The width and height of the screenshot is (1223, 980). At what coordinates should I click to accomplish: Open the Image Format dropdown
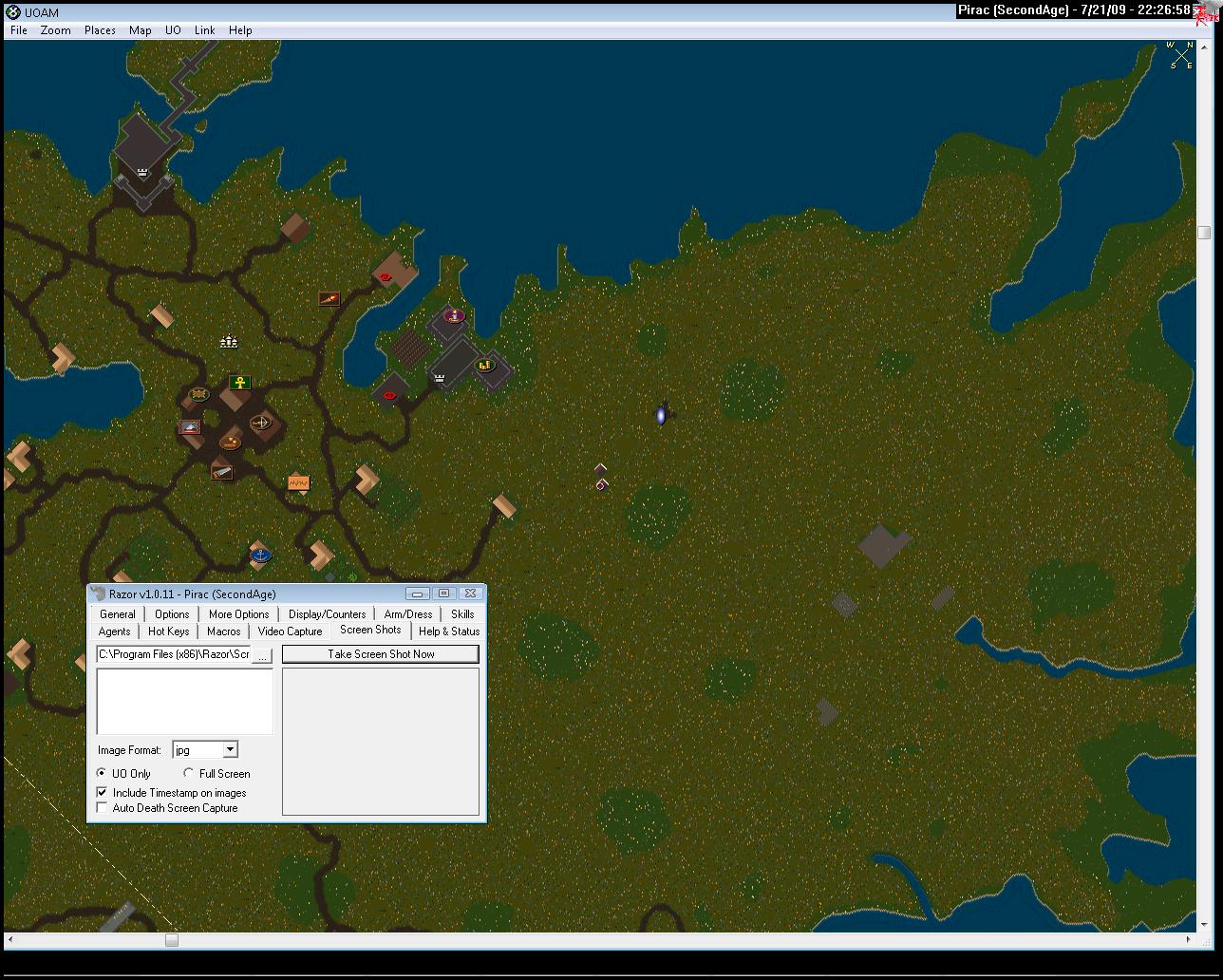tap(230, 750)
